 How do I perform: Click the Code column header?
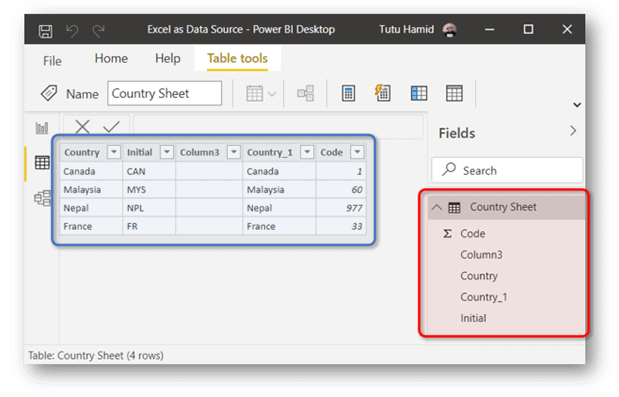(x=331, y=152)
